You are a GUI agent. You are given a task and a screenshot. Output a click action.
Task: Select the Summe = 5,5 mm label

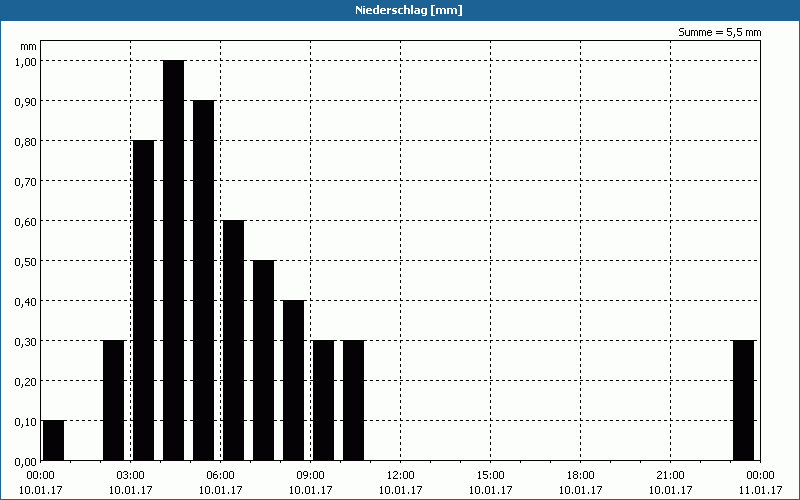(719, 32)
